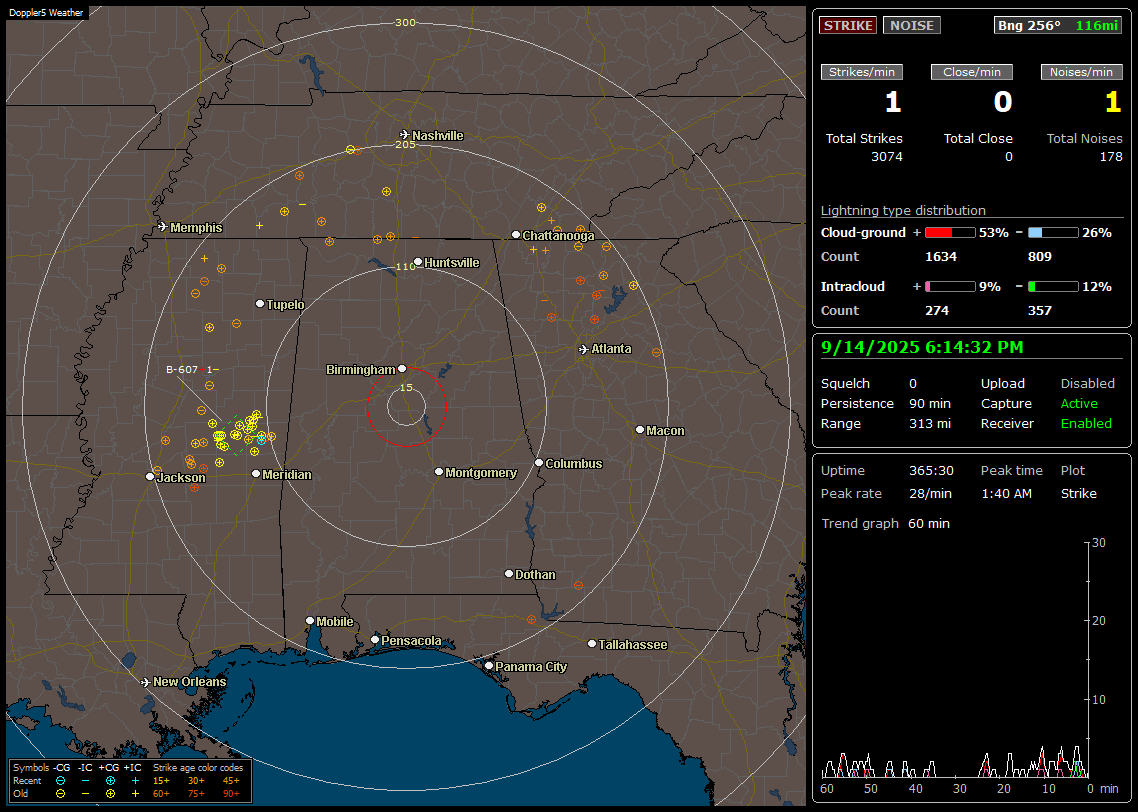The width and height of the screenshot is (1138, 812).
Task: Click the Peak time value 1:40 AM
Action: [1006, 493]
